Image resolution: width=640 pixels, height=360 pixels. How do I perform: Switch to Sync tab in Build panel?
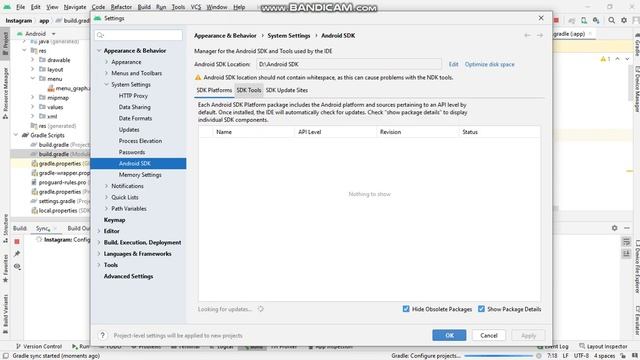(42, 228)
